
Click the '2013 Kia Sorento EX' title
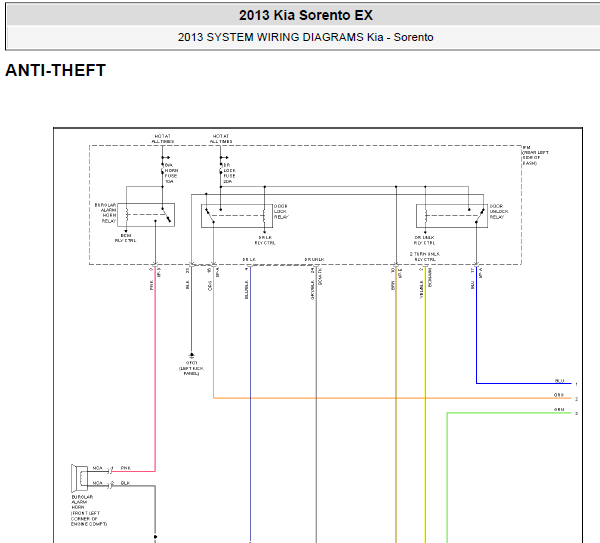tap(306, 15)
